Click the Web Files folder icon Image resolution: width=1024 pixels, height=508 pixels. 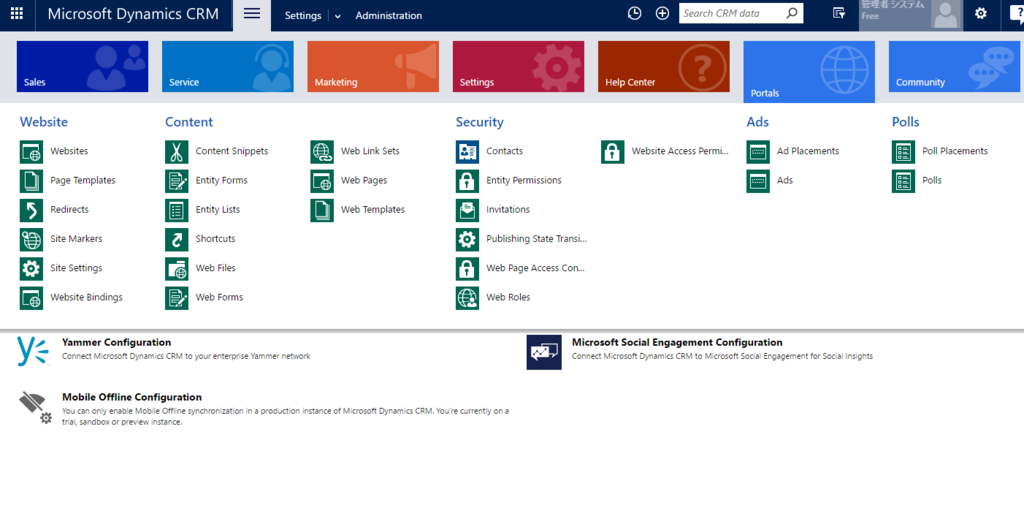pyautogui.click(x=176, y=268)
